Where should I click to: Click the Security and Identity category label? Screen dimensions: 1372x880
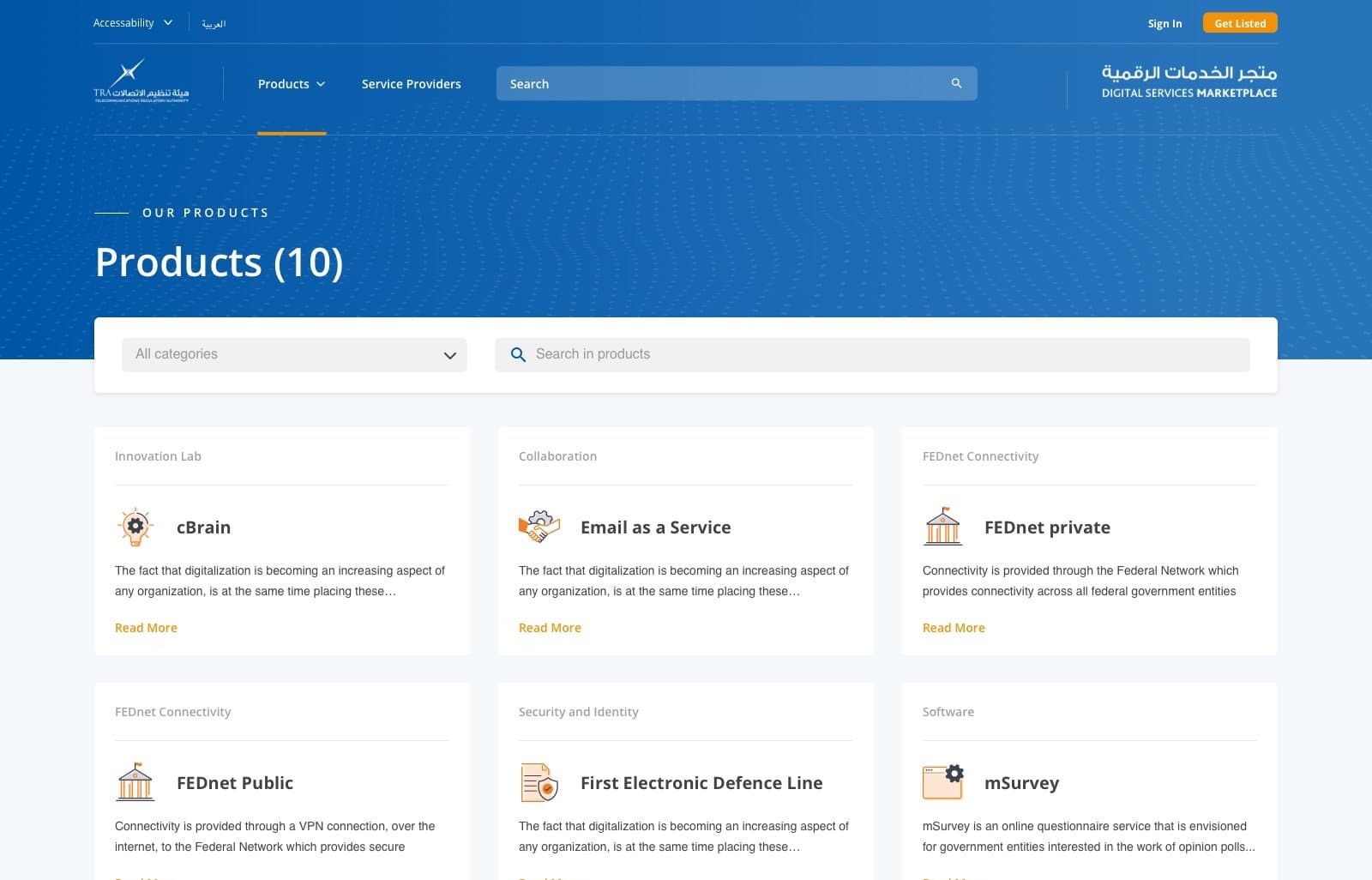[578, 712]
